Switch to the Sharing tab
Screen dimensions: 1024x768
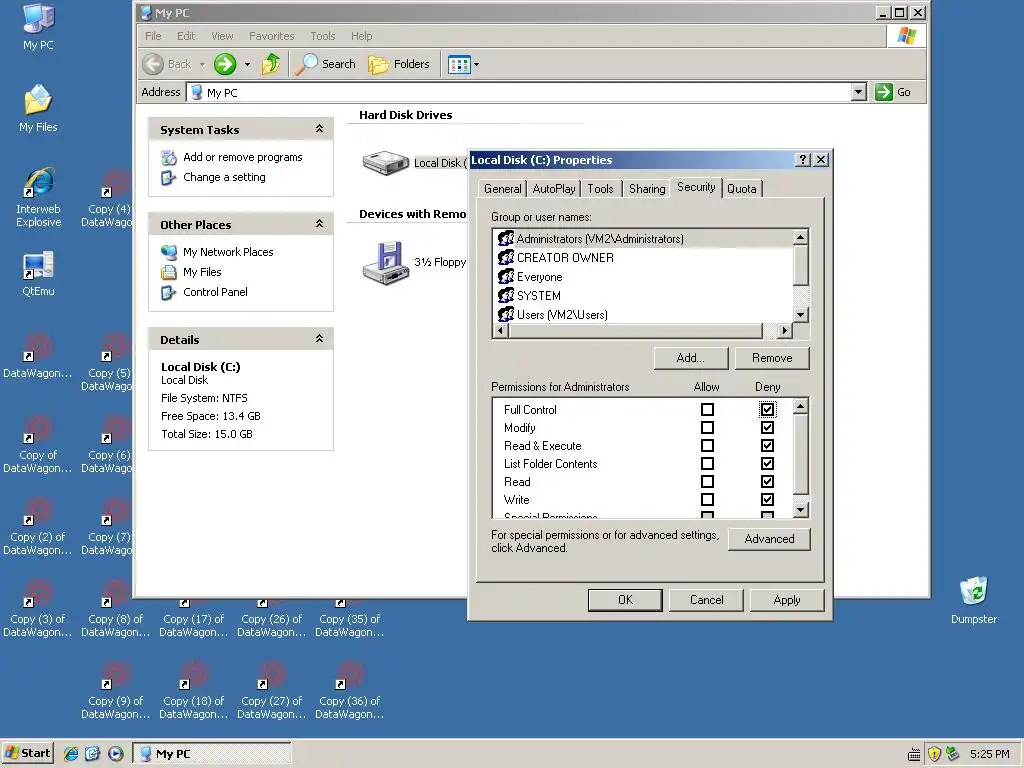coord(647,189)
